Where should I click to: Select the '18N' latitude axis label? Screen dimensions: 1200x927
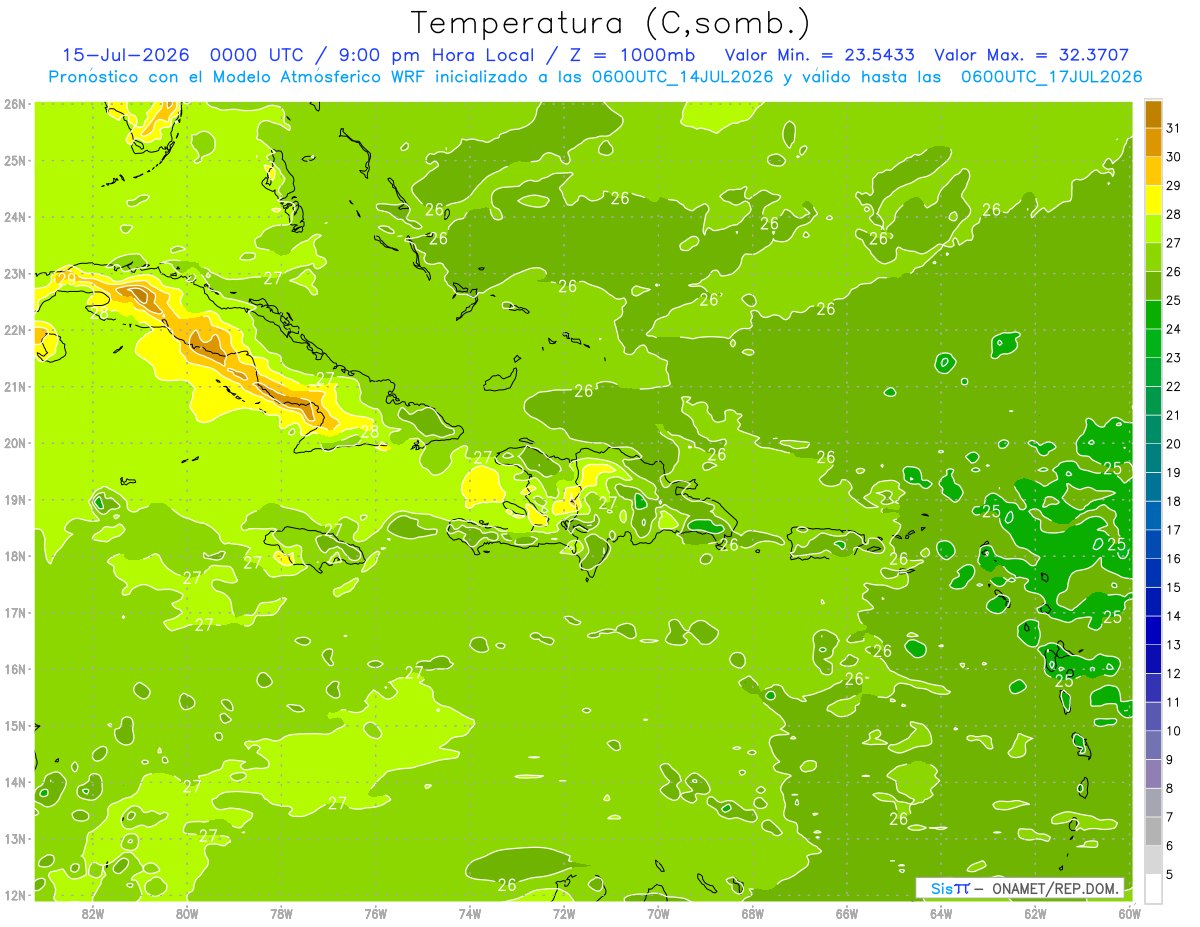pos(15,556)
